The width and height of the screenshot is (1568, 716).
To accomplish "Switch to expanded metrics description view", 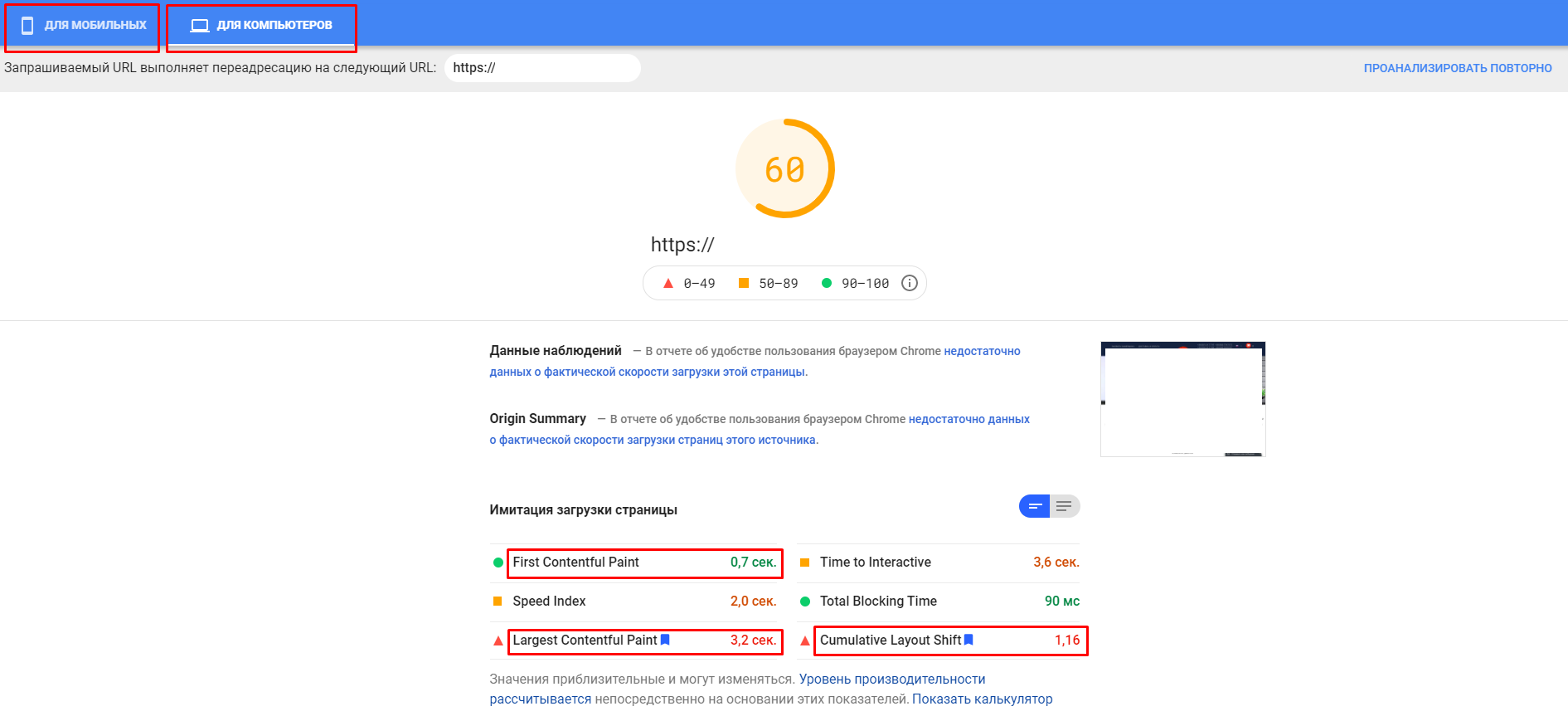I will (x=1065, y=506).
